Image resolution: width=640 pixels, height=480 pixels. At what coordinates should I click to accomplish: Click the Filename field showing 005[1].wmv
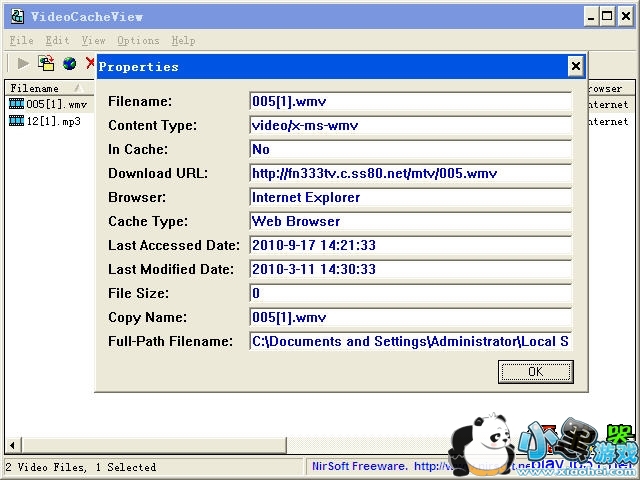[x=410, y=101]
